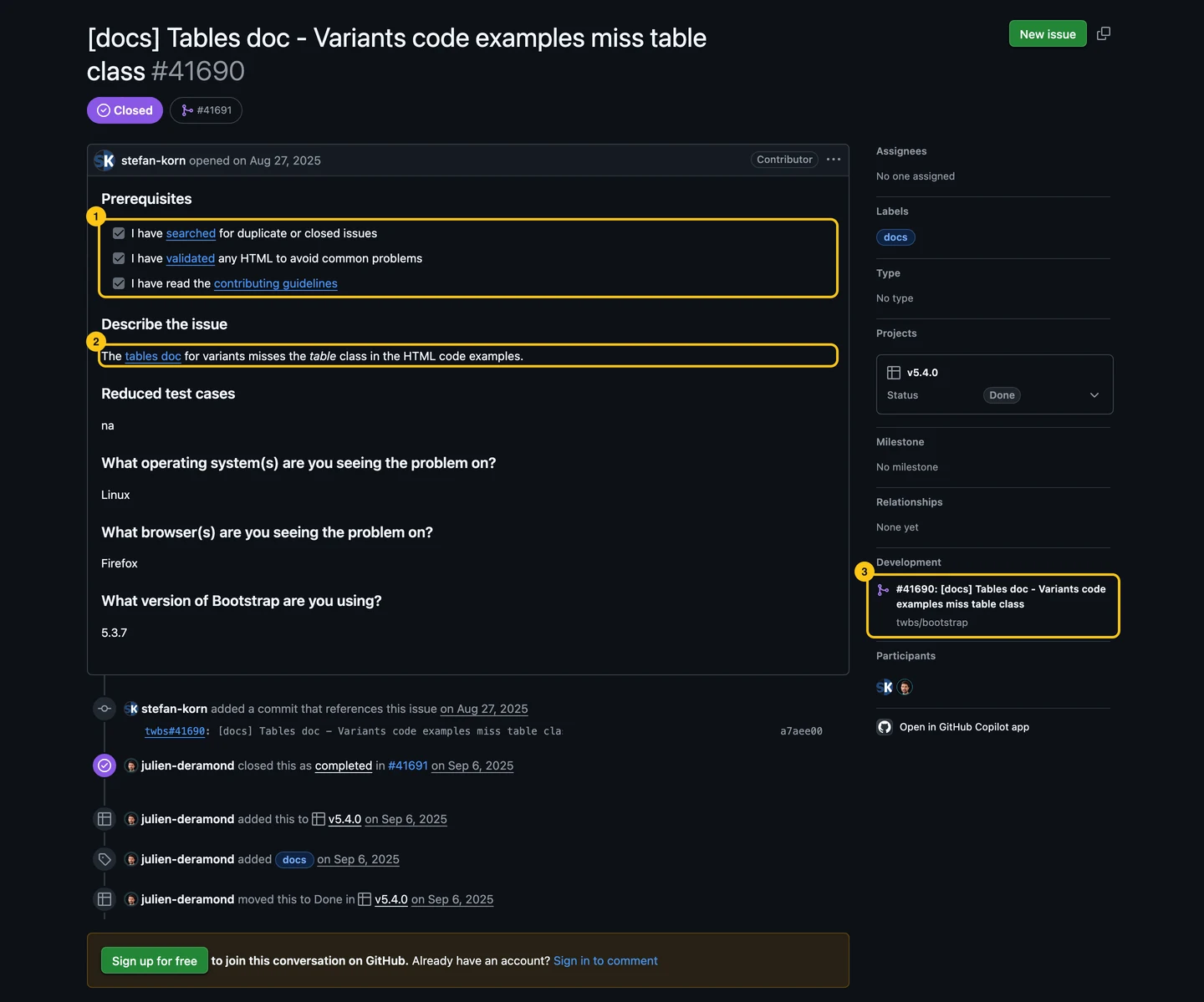This screenshot has height=1002, width=1204.
Task: Click the docs label in sidebar
Action: point(895,237)
